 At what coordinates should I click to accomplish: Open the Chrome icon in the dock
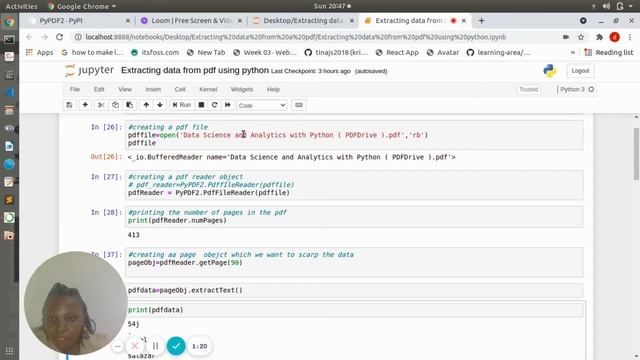9,22
